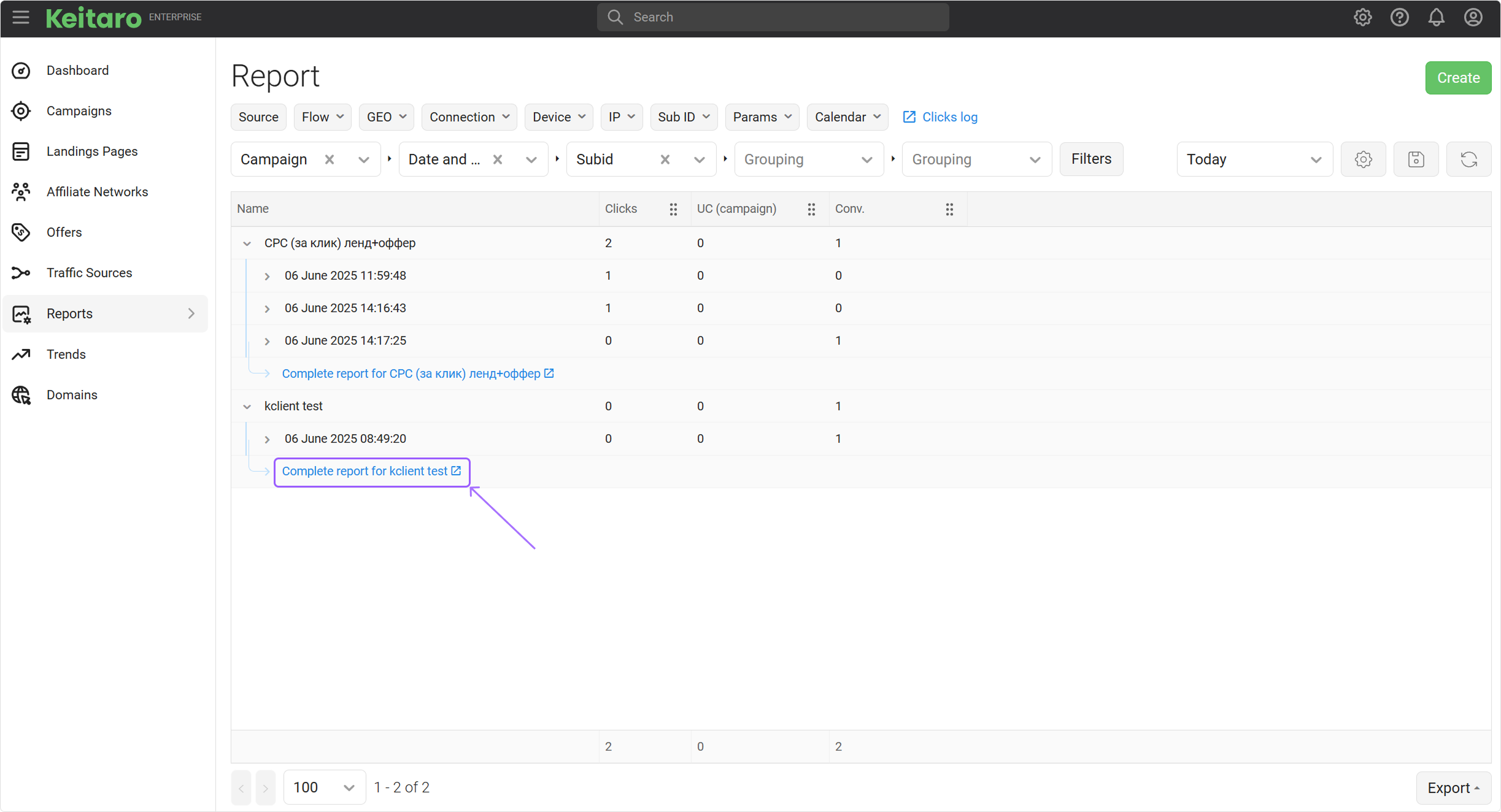This screenshot has height=812, width=1501.
Task: Open the Device dropdown
Action: coord(559,117)
